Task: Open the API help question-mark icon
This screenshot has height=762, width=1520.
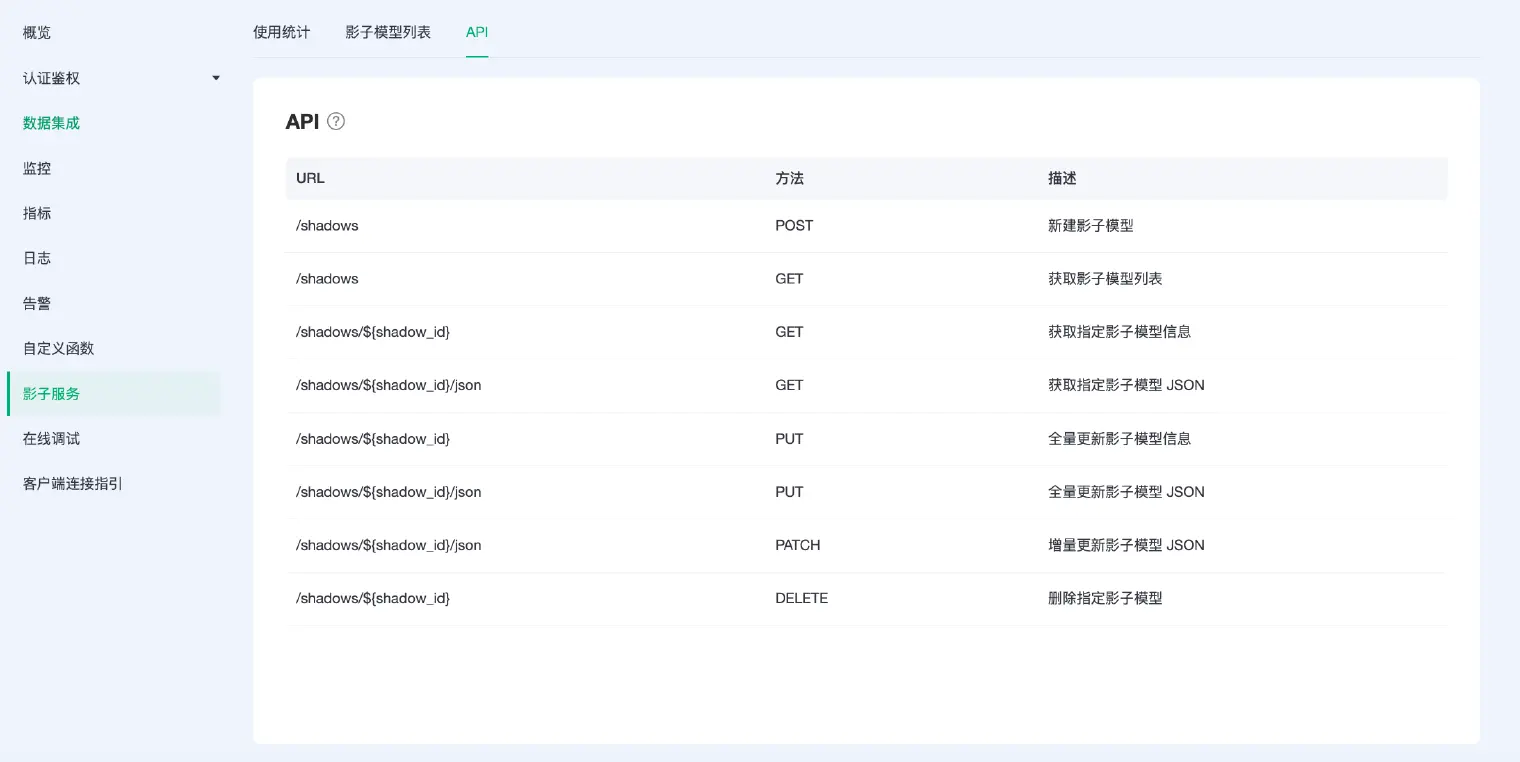Action: (x=336, y=122)
